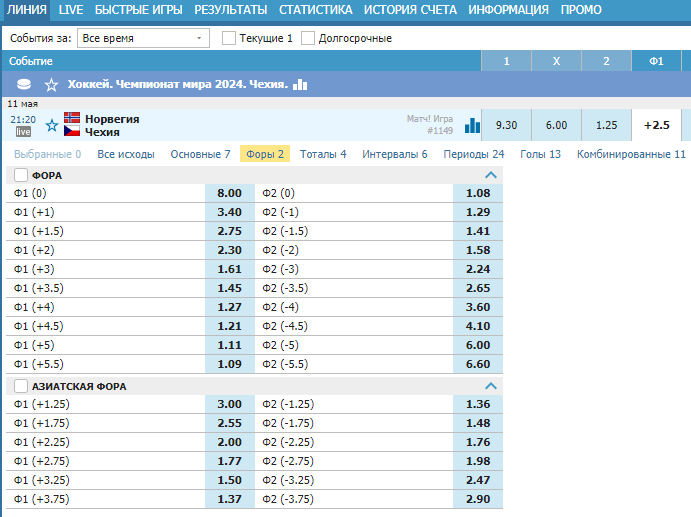
Task: Open ПРОМО menu item
Action: [581, 10]
